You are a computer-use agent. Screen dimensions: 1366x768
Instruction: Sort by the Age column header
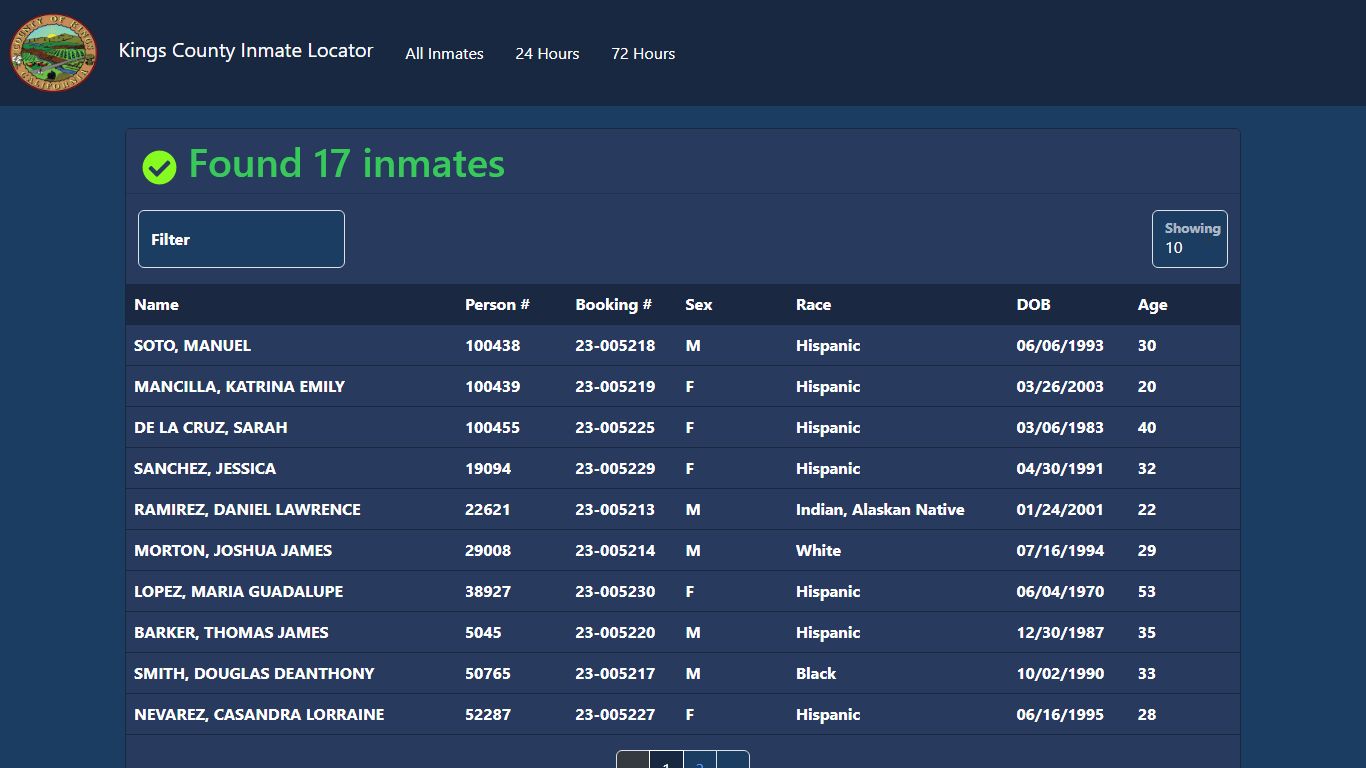1152,305
